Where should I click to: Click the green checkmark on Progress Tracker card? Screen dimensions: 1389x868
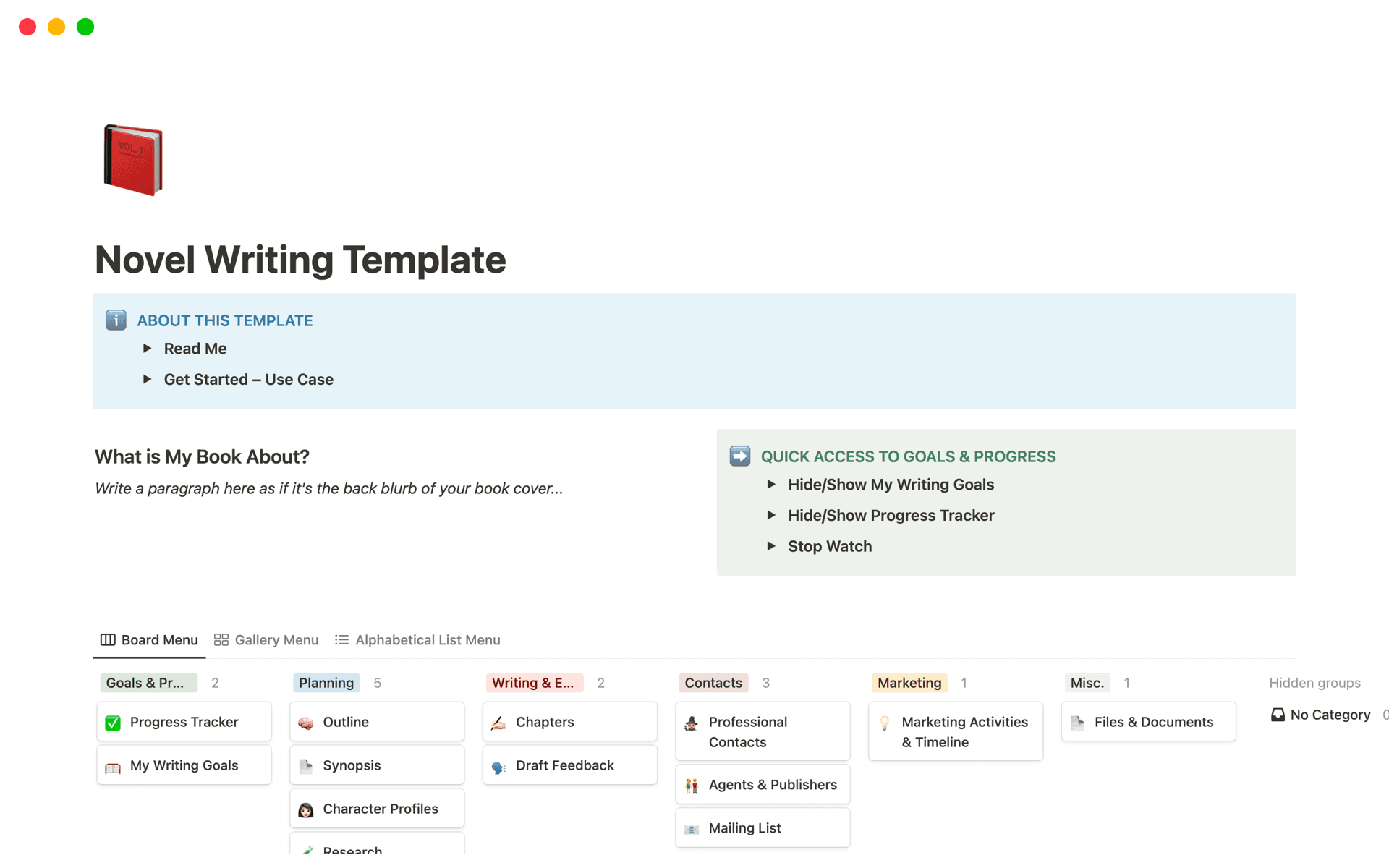113,721
